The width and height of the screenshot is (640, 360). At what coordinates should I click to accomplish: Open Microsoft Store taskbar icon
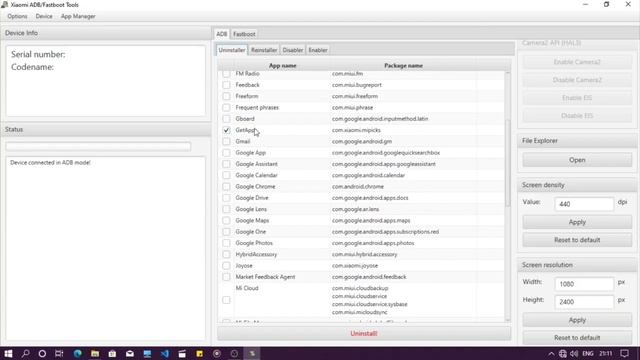pos(112,353)
